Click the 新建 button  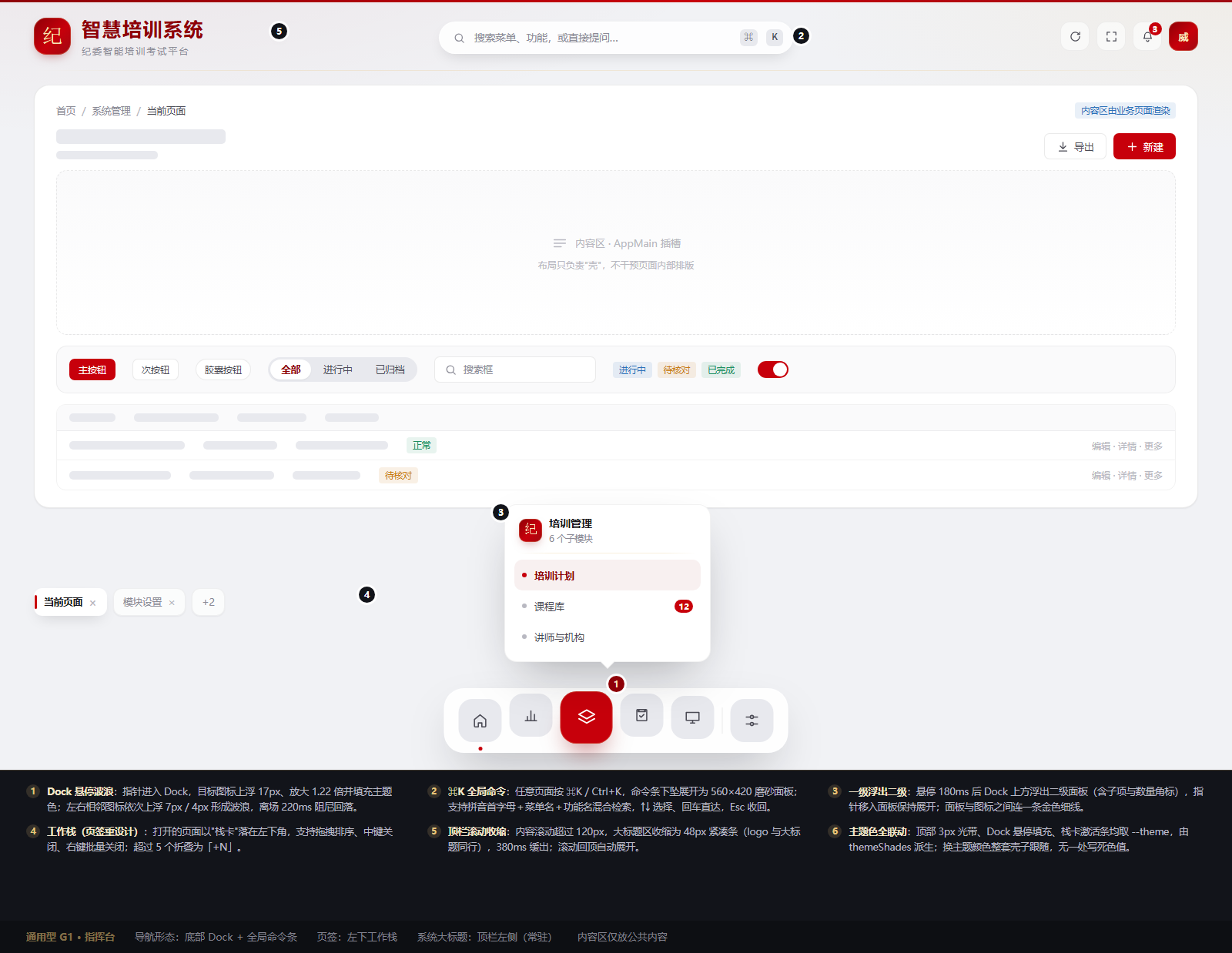(1144, 146)
